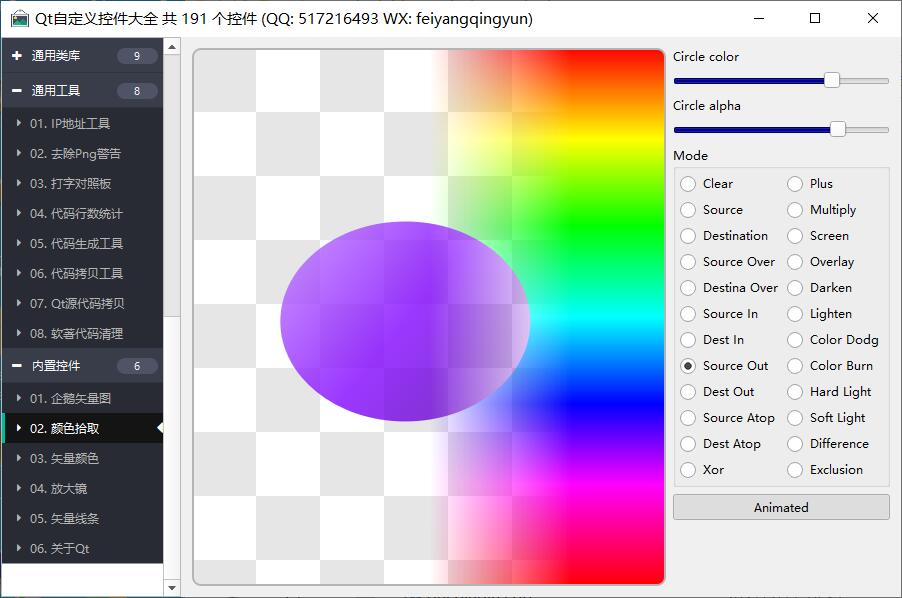Click the plus icon beside 通用类库
The width and height of the screenshot is (902, 598).
click(x=17, y=56)
